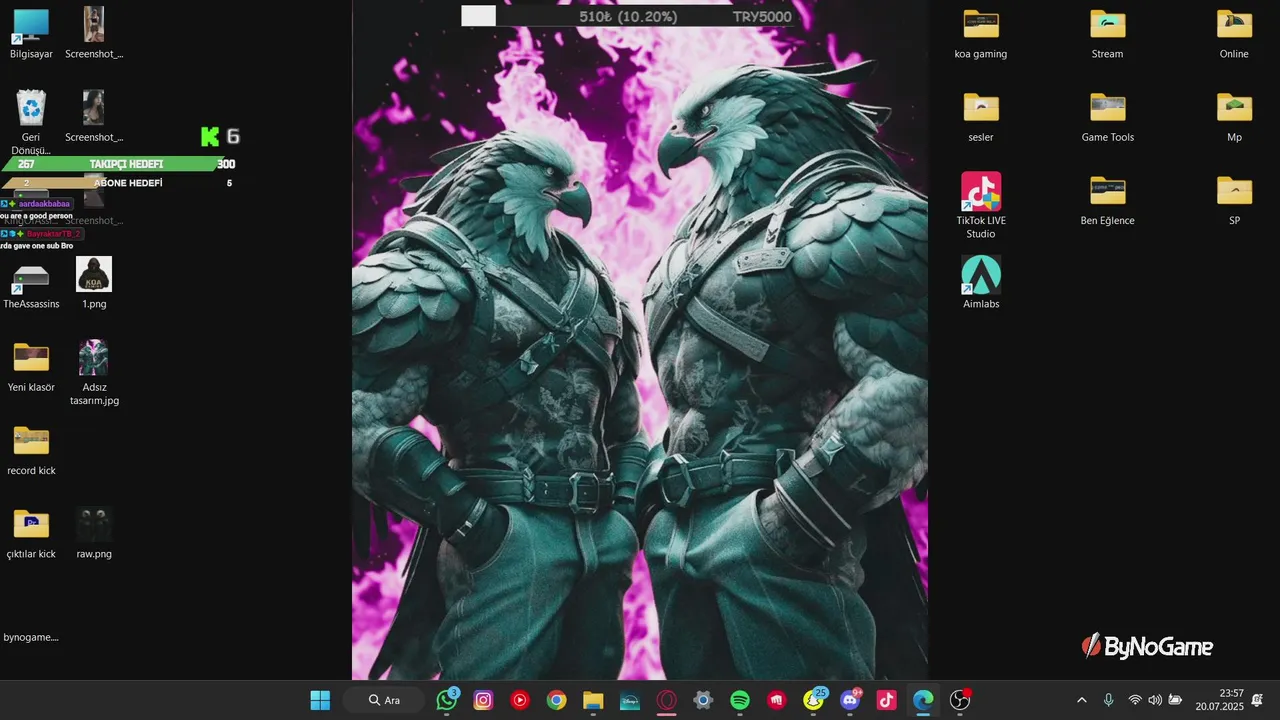The image size is (1280, 720).
Task: Expand the hidden system tray icons chevron
Action: 1081,700
